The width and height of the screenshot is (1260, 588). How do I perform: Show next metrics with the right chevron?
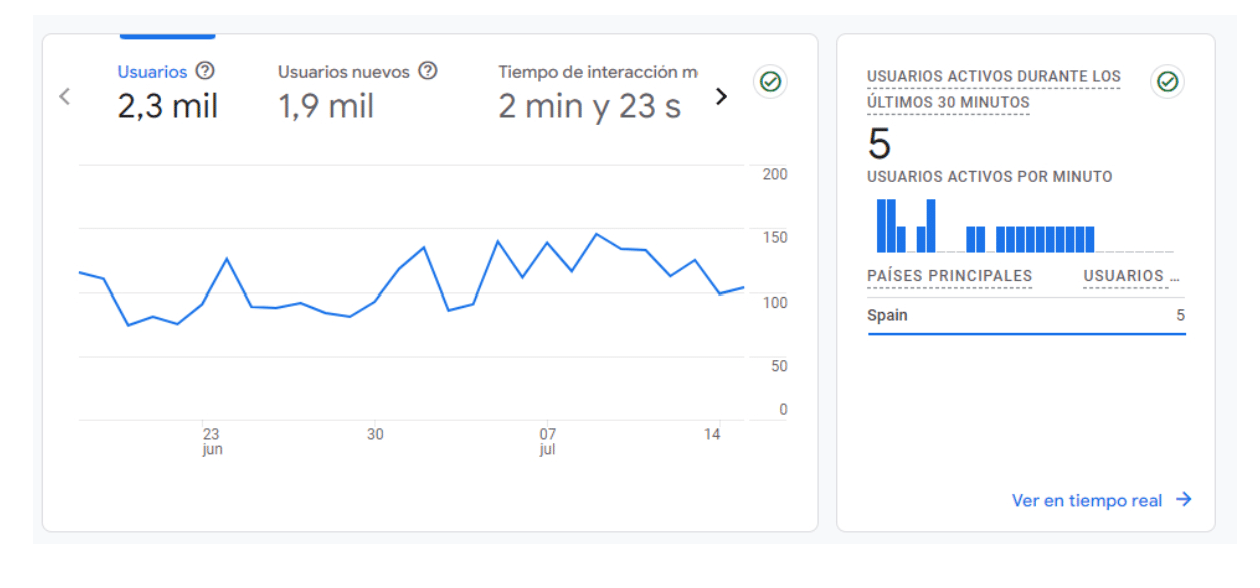pos(721,97)
